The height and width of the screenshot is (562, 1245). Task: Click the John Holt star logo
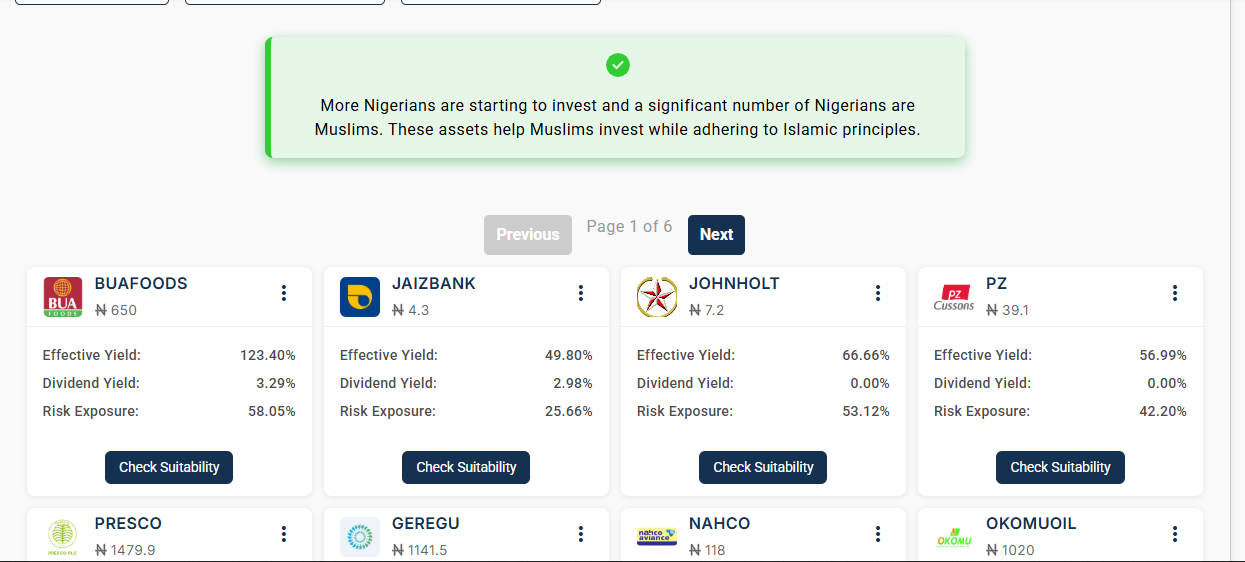[657, 297]
